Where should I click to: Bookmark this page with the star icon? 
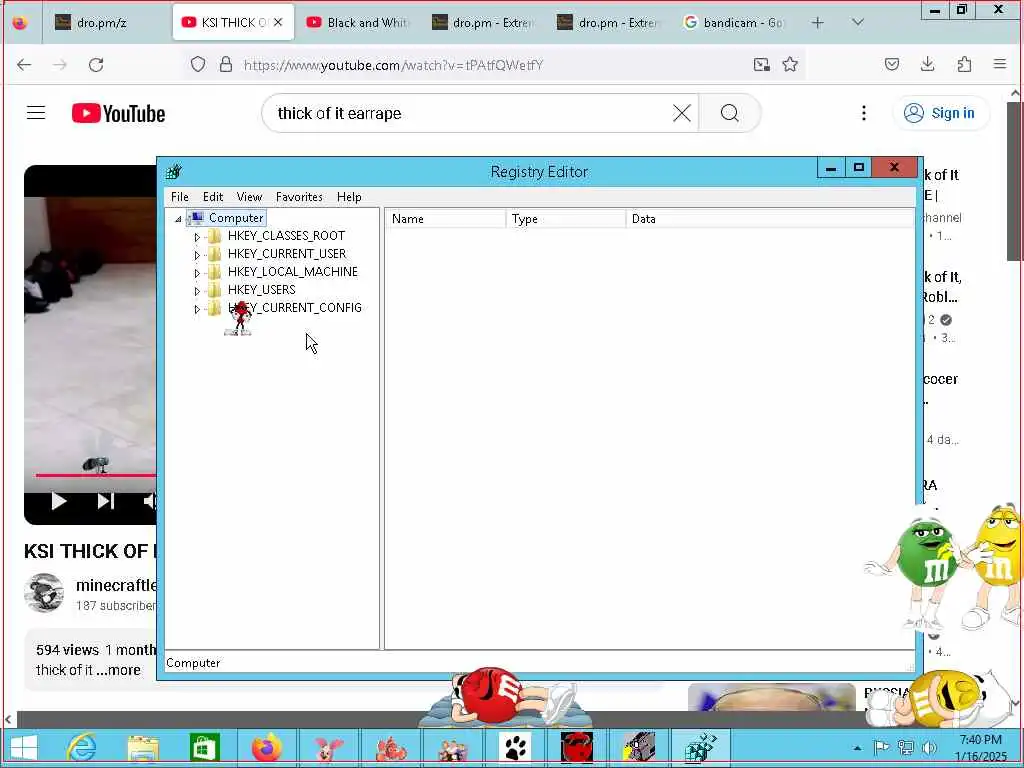(790, 65)
